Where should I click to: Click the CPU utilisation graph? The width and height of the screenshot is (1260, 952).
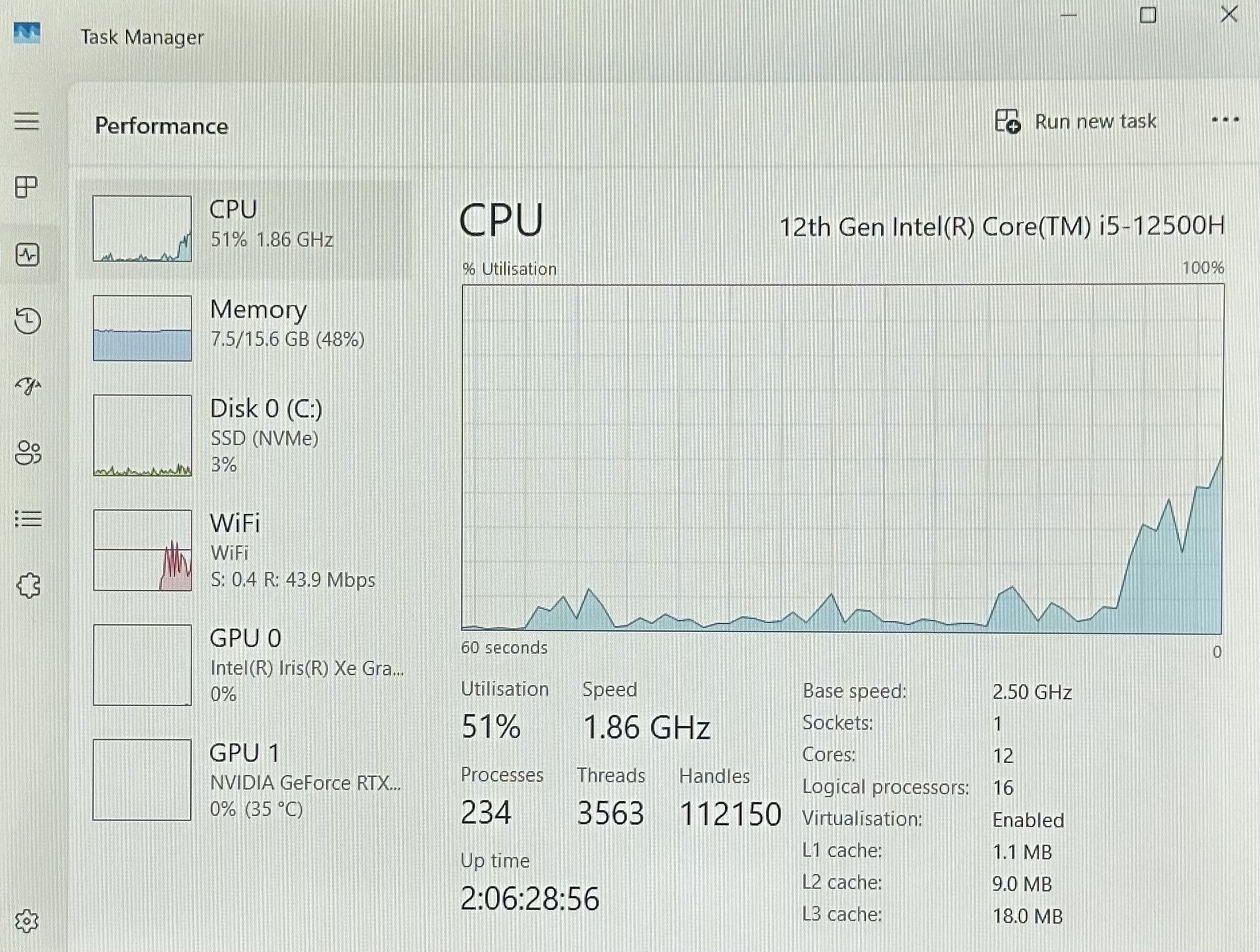(842, 459)
